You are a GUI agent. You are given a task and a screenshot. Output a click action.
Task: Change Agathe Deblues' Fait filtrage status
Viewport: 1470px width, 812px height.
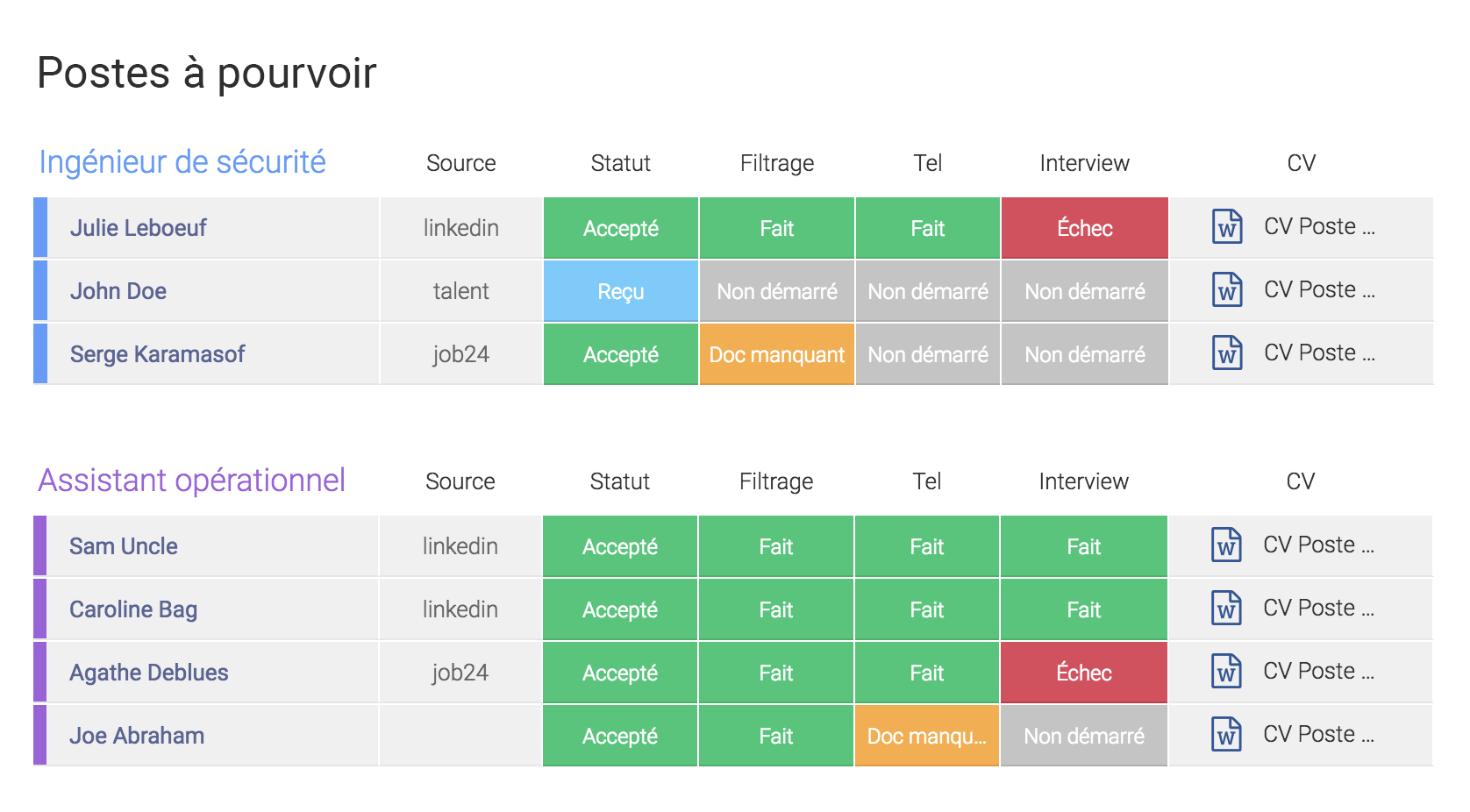click(776, 673)
